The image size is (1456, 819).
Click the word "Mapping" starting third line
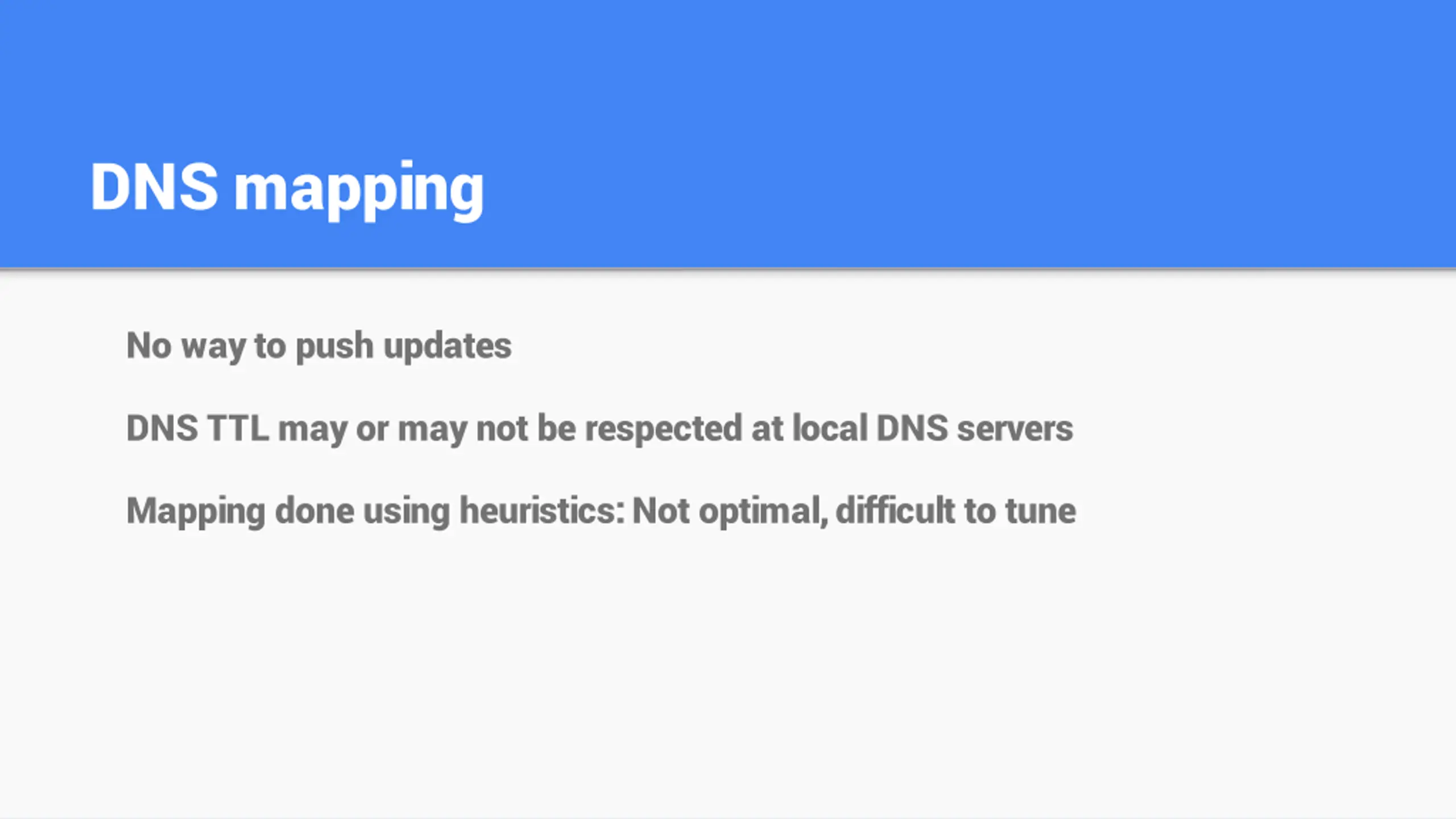[196, 512]
